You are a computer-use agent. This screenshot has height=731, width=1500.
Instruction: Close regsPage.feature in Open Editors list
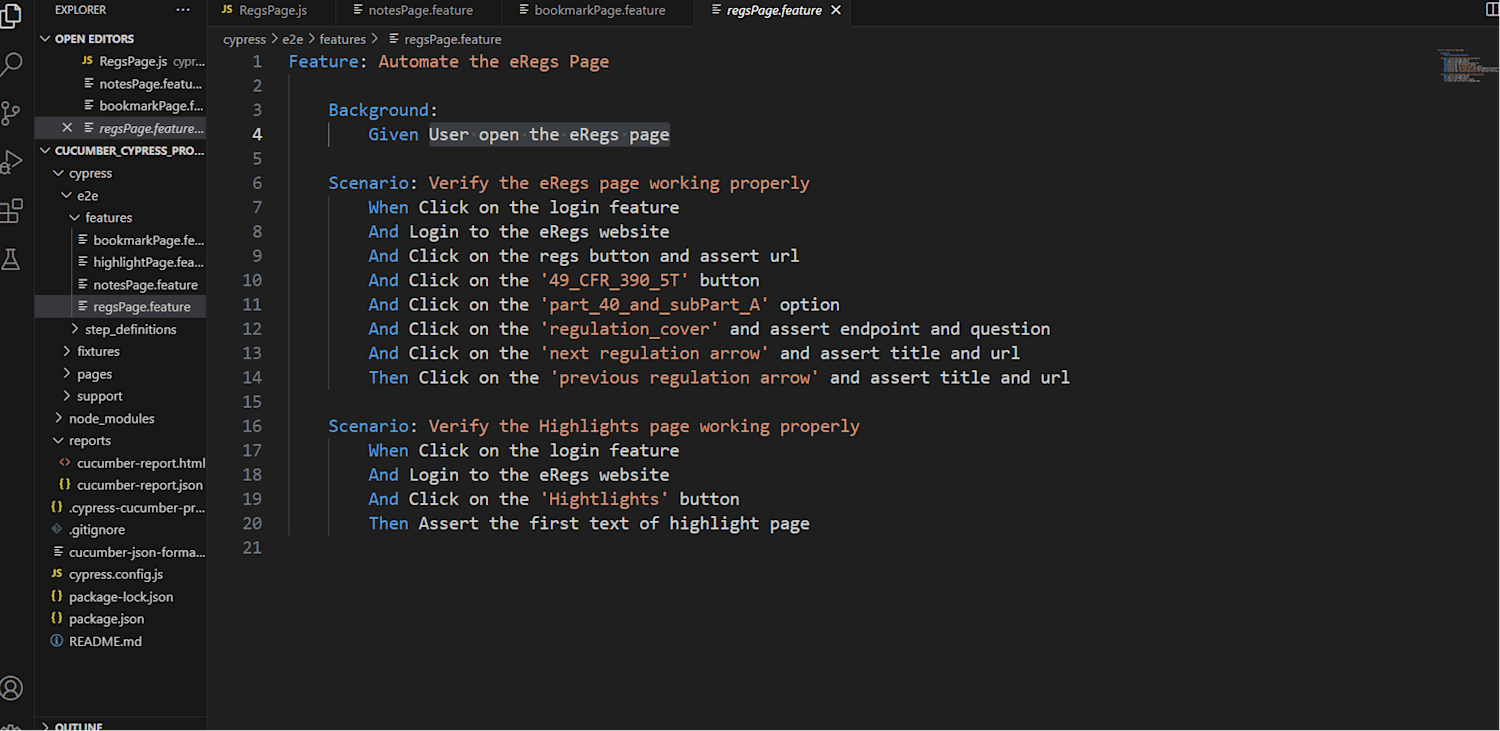67,128
